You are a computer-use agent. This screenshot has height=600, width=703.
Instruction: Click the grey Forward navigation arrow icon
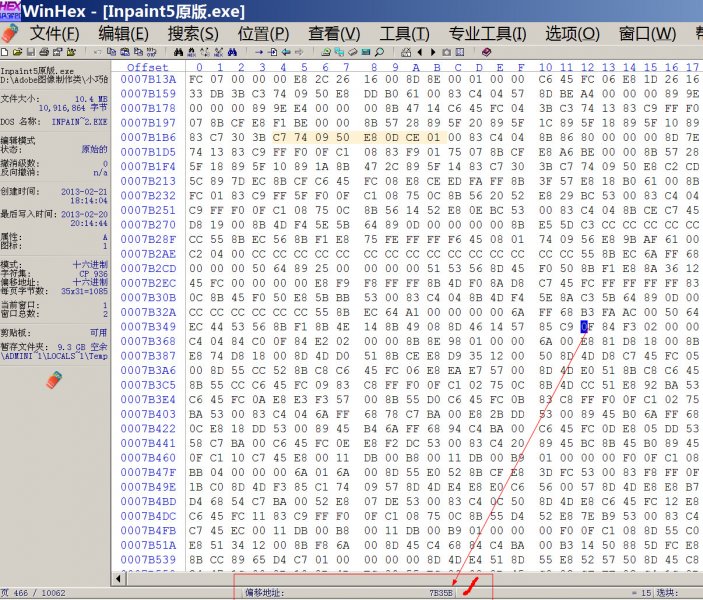299,52
